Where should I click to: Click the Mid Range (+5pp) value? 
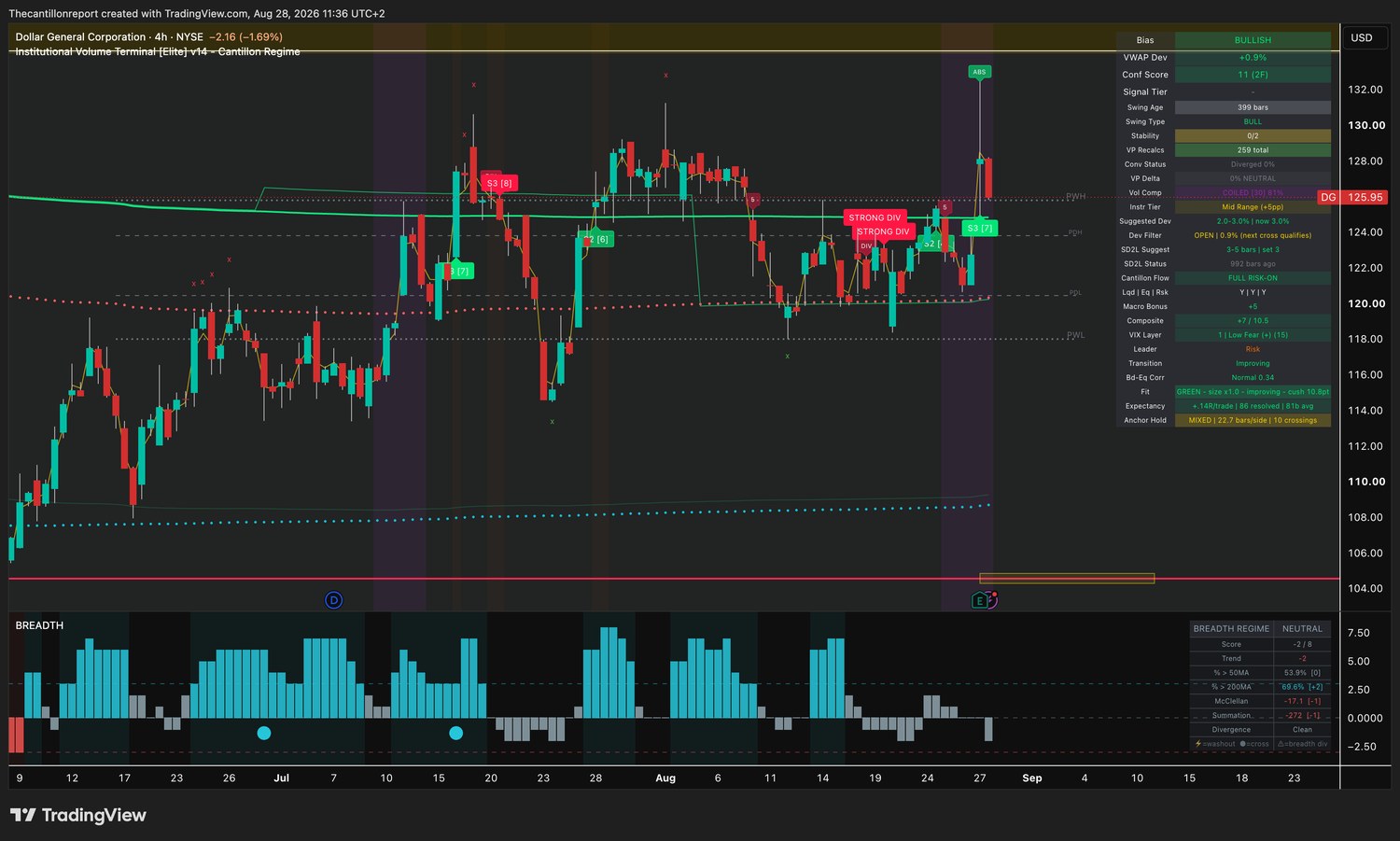point(1253,207)
